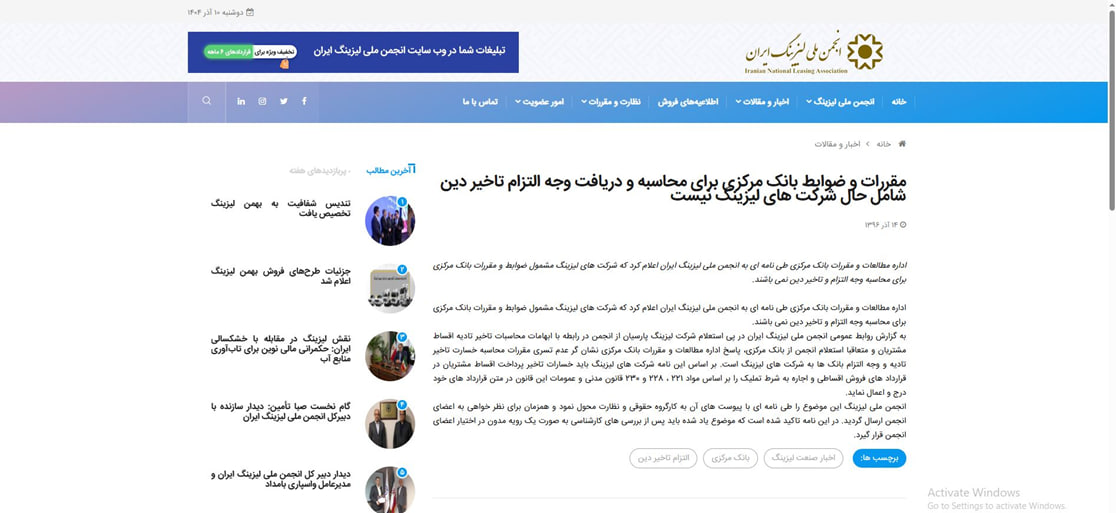Click the home icon in breadcrumb
The height and width of the screenshot is (513, 1116).
(902, 144)
